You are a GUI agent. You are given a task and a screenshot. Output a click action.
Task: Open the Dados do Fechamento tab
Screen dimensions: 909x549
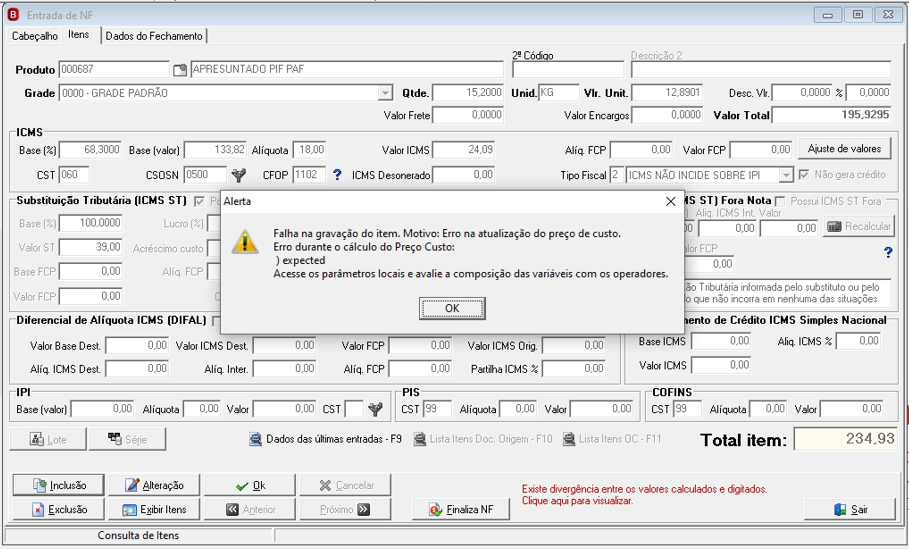click(x=154, y=36)
